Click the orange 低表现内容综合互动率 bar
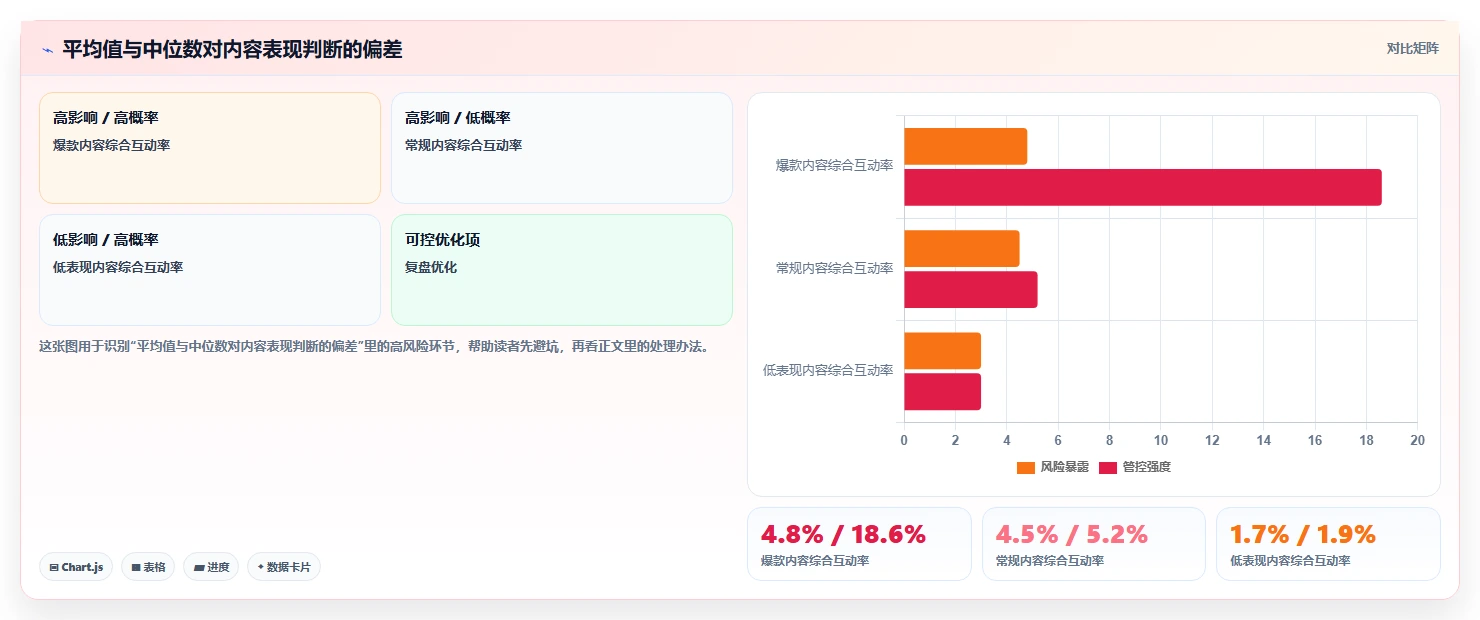Image resolution: width=1480 pixels, height=620 pixels. pyautogui.click(x=943, y=351)
